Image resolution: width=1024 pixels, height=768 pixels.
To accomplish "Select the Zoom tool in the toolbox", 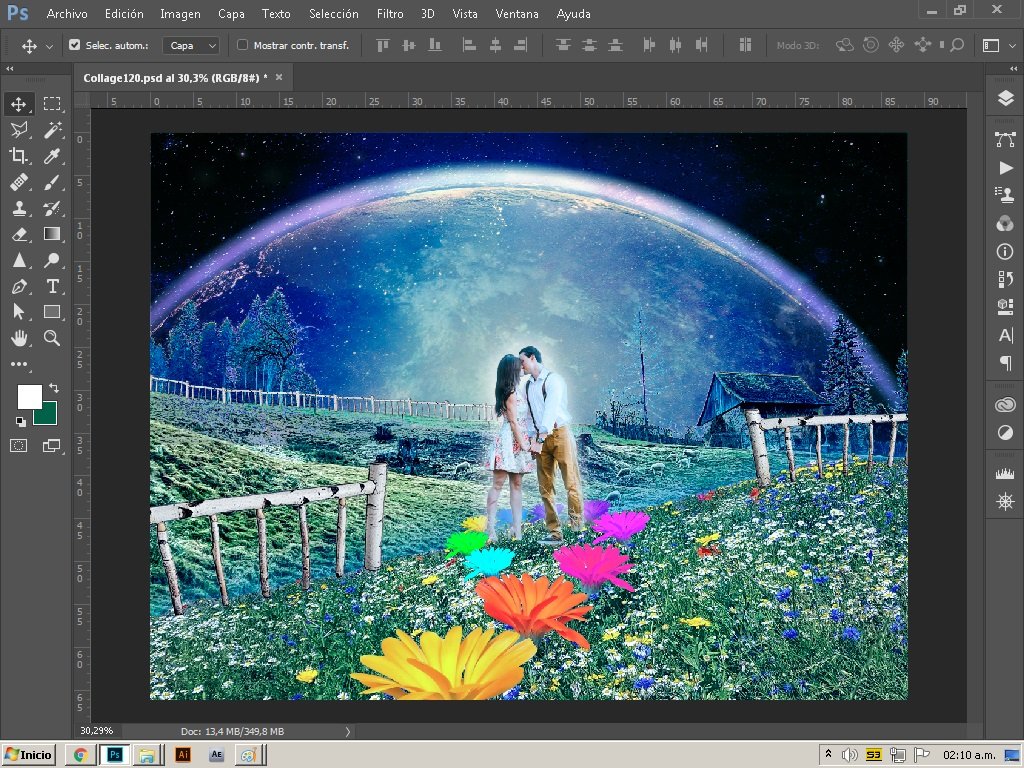I will tap(52, 338).
